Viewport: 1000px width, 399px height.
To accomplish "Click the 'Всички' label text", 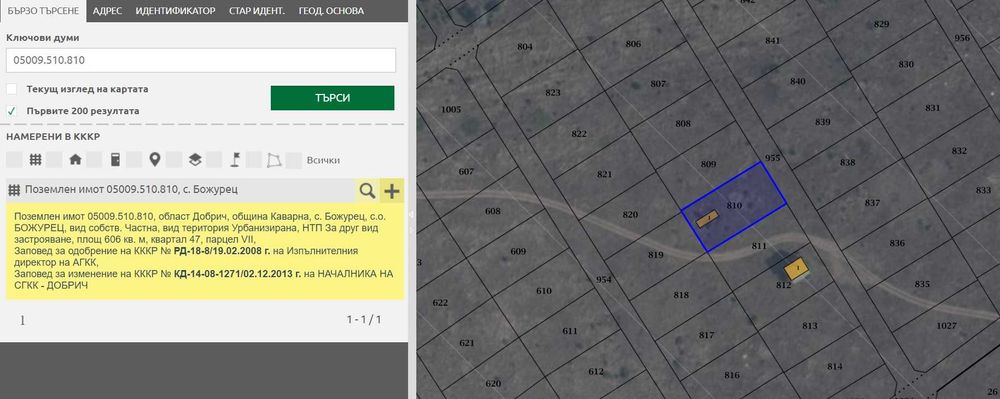I will (323, 161).
